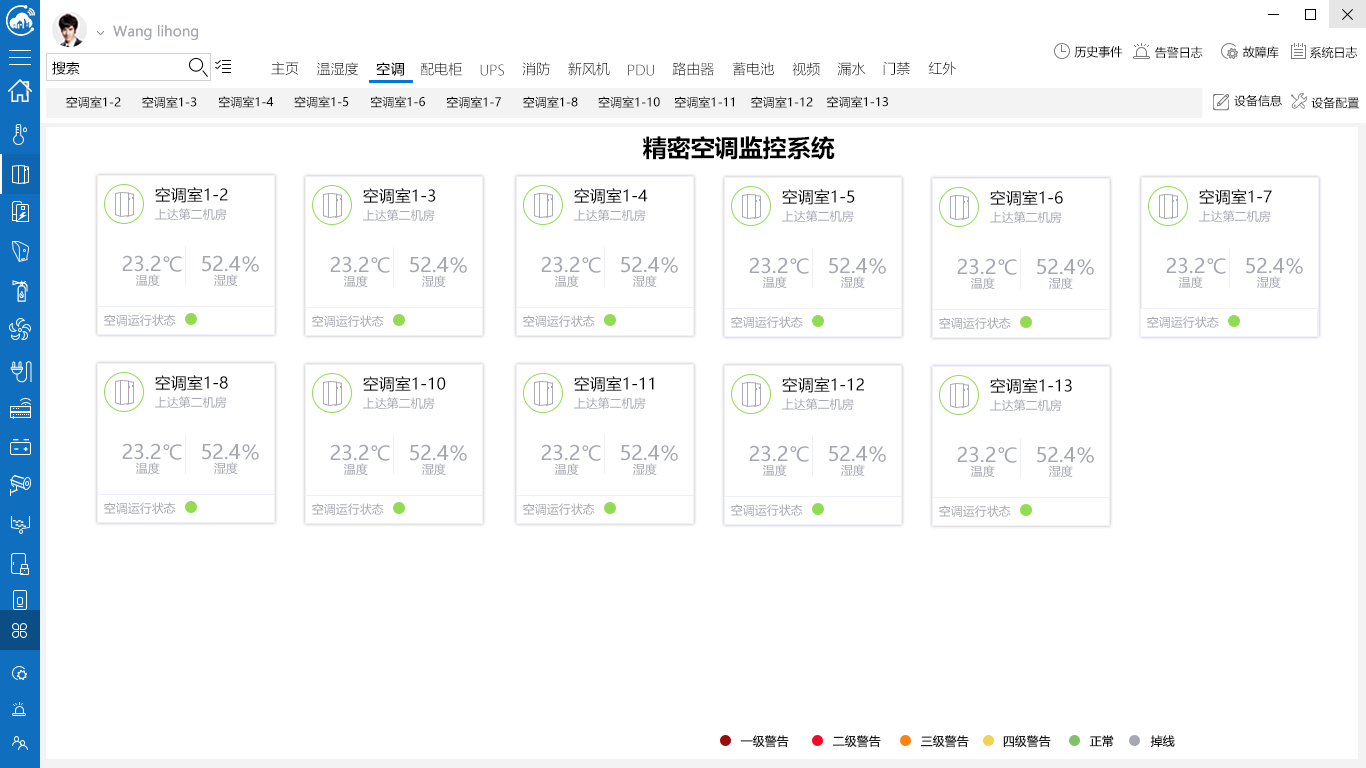Toggle the checklist filter next to search
The width and height of the screenshot is (1366, 768).
click(x=223, y=67)
